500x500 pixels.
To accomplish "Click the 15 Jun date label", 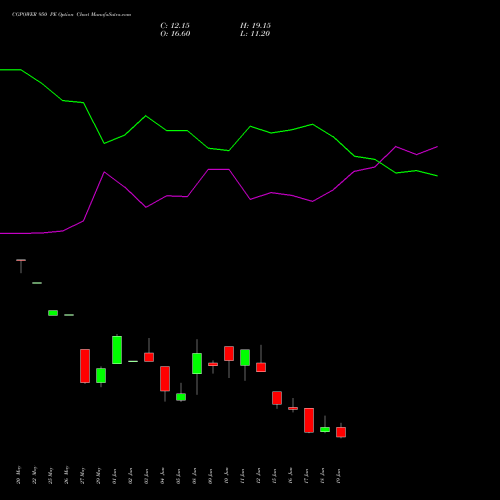I will pos(274,476).
